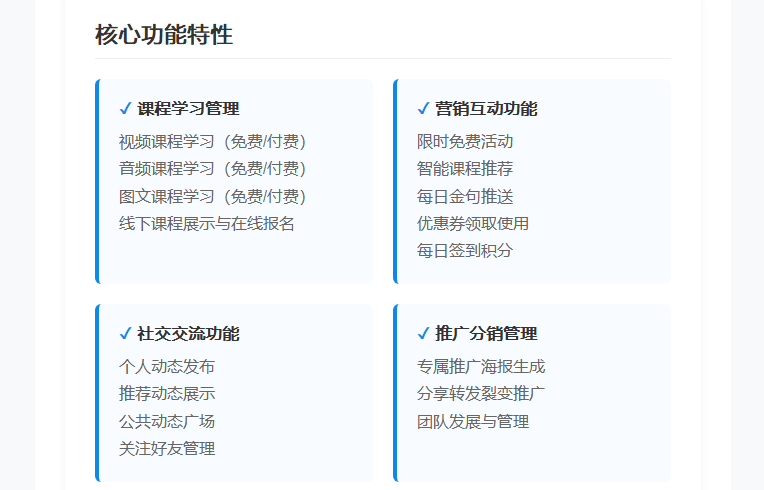The width and height of the screenshot is (764, 490).
Task: Click the 专属推广海报生成 item
Action: point(481,367)
